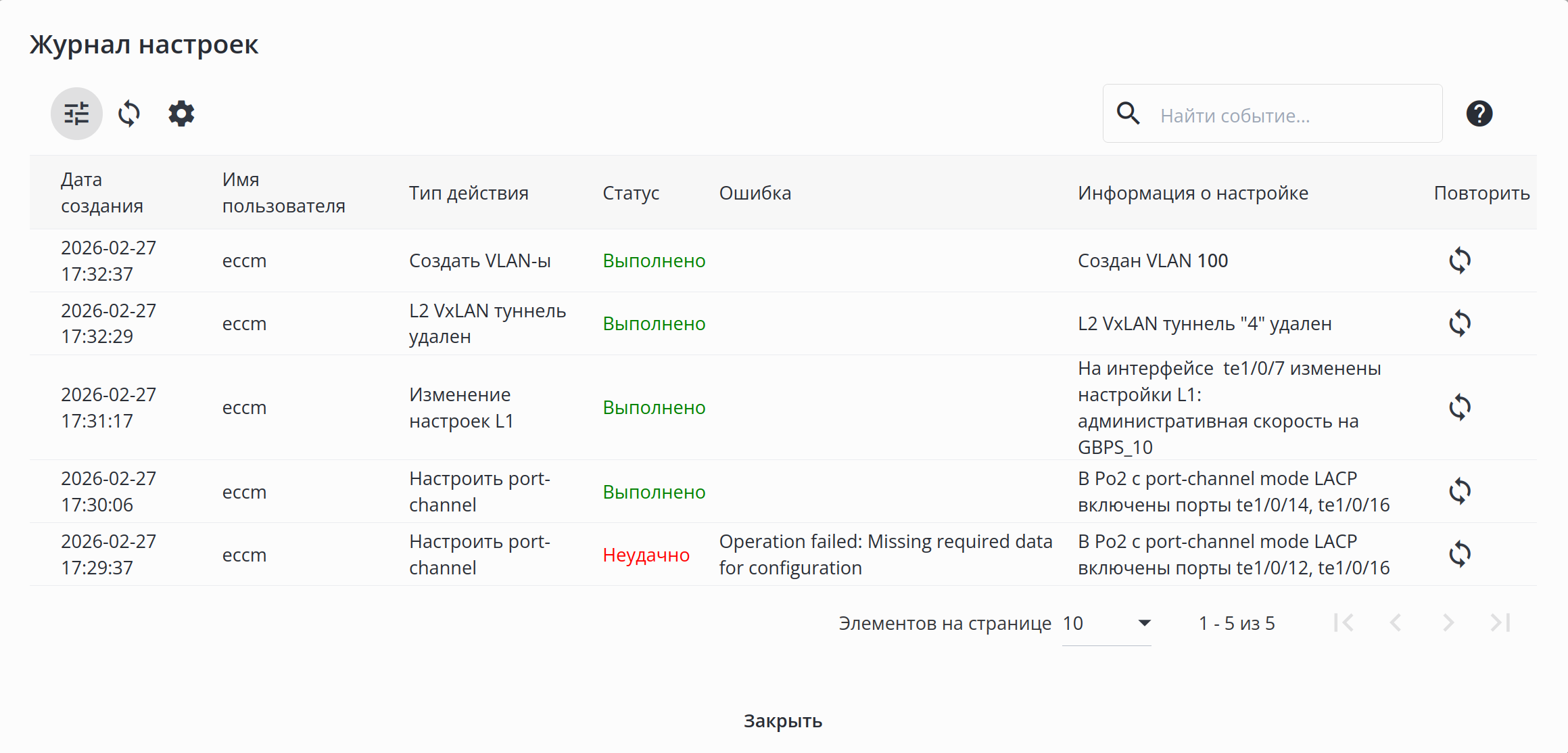The image size is (1568, 753).
Task: Open table settings gear icon
Action: point(181,114)
